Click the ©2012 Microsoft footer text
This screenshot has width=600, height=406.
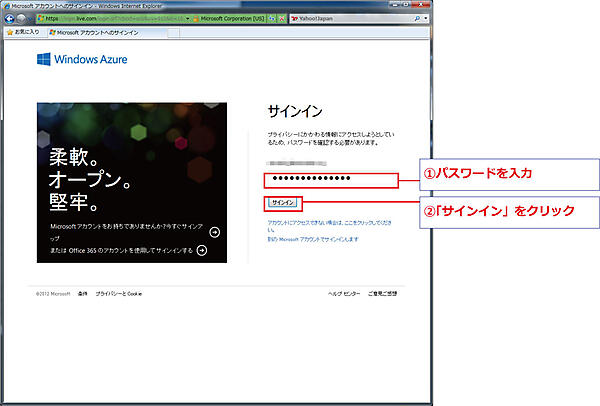point(53,294)
